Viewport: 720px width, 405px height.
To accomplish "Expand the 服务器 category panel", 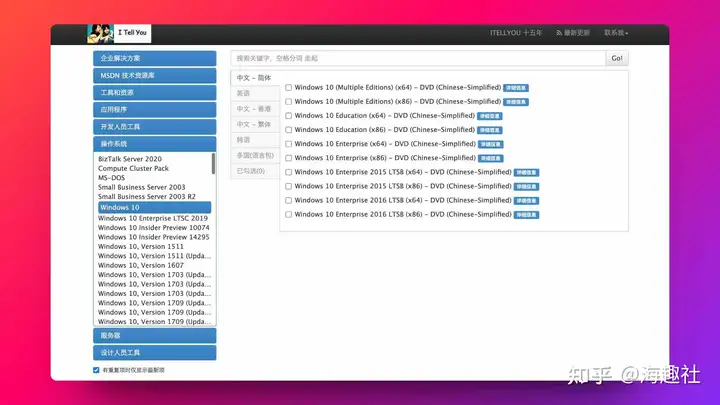I will click(155, 336).
